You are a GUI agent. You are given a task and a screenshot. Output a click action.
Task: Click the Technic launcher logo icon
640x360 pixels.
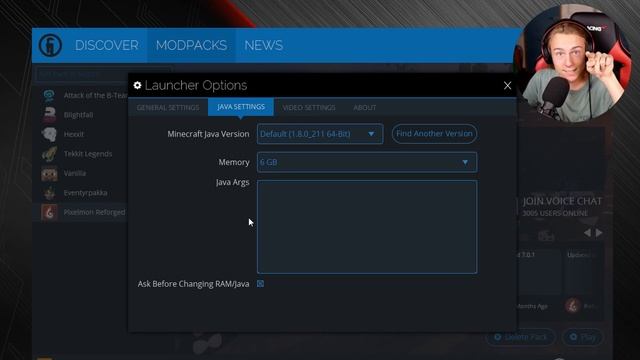point(50,45)
